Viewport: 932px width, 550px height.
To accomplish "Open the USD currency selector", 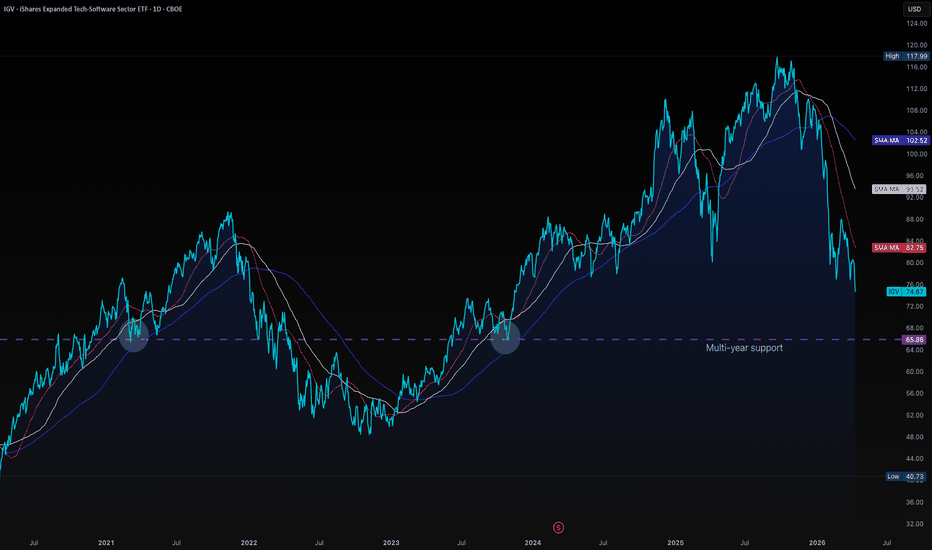I will 914,10.
